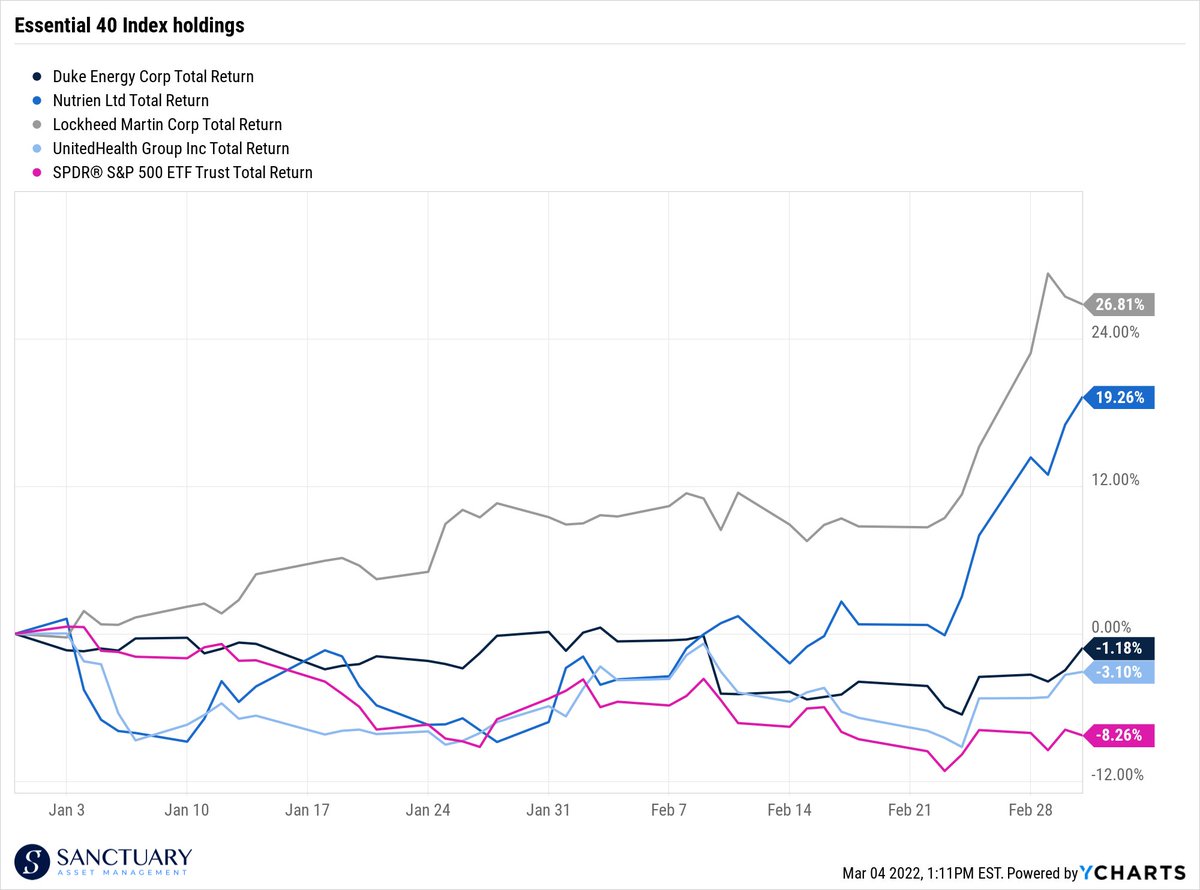The height and width of the screenshot is (890, 1200).
Task: Click the 24.00% axis label
Action: pyautogui.click(x=1115, y=332)
